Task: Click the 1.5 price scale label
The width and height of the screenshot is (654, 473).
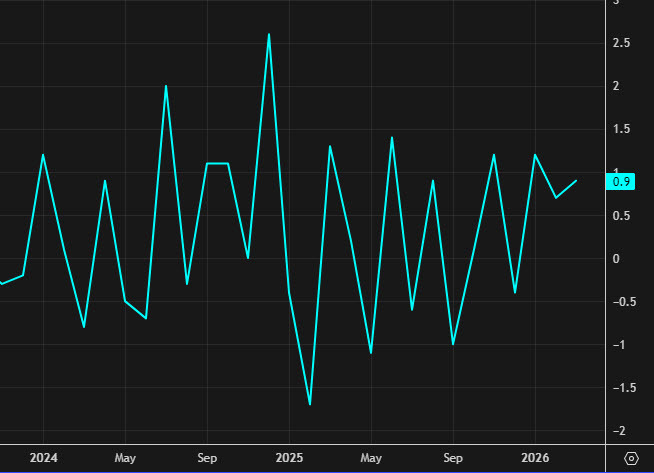Action: coord(621,129)
